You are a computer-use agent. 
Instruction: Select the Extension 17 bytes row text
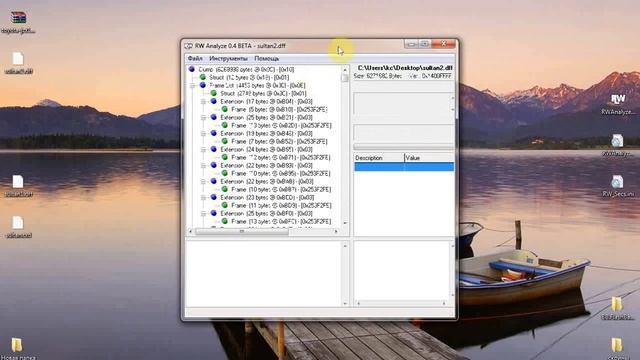[x=266, y=101]
